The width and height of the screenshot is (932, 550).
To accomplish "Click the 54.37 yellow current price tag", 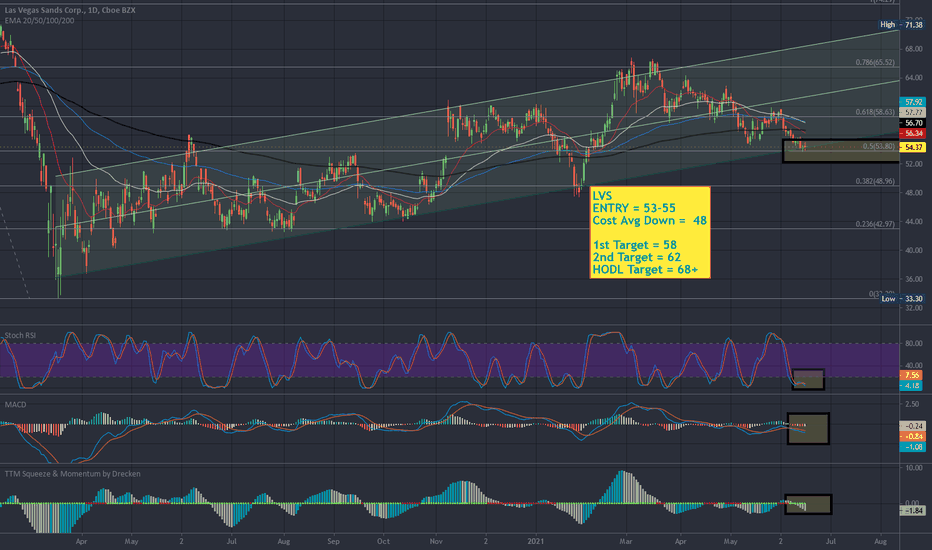I will pos(912,147).
